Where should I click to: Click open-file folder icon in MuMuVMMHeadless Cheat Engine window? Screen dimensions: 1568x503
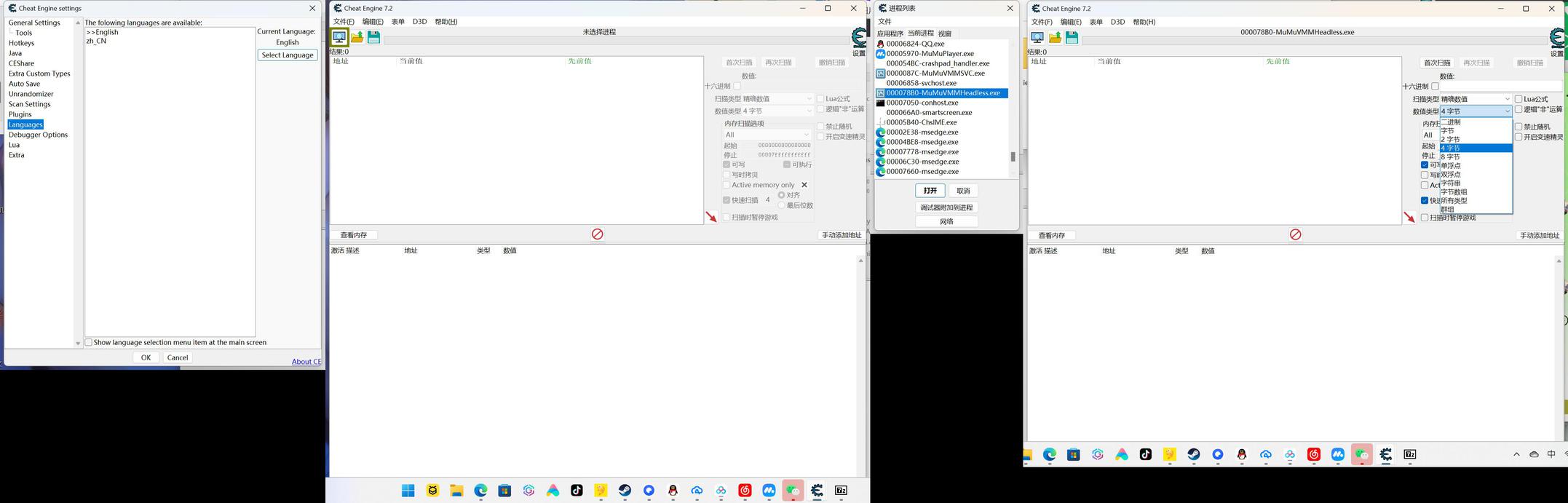[1055, 38]
